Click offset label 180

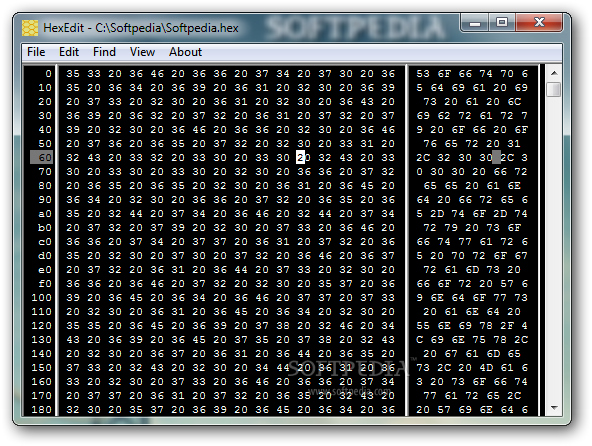[x=42, y=409]
